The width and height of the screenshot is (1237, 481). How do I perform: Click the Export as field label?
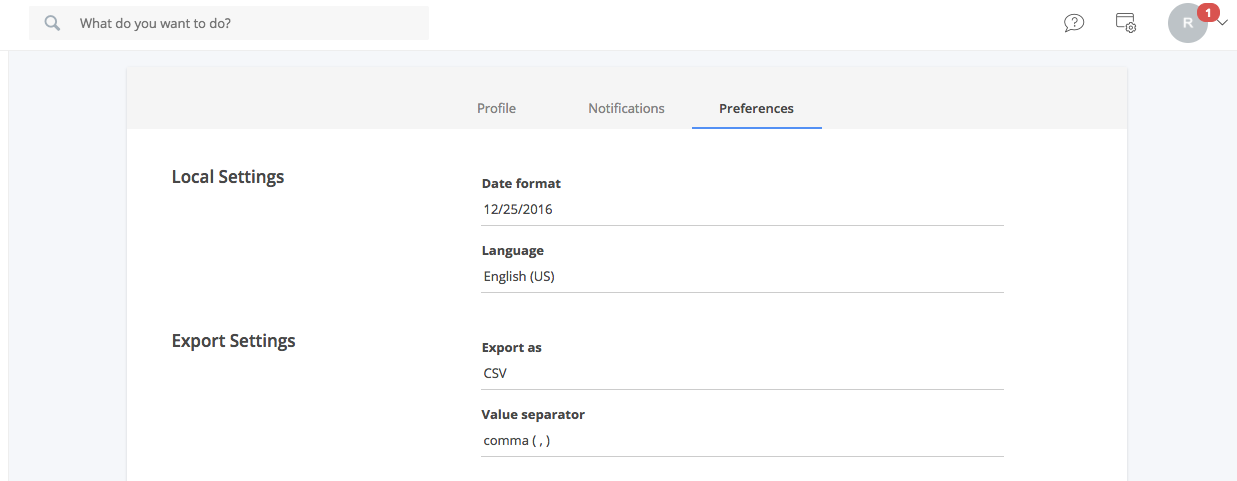click(512, 348)
